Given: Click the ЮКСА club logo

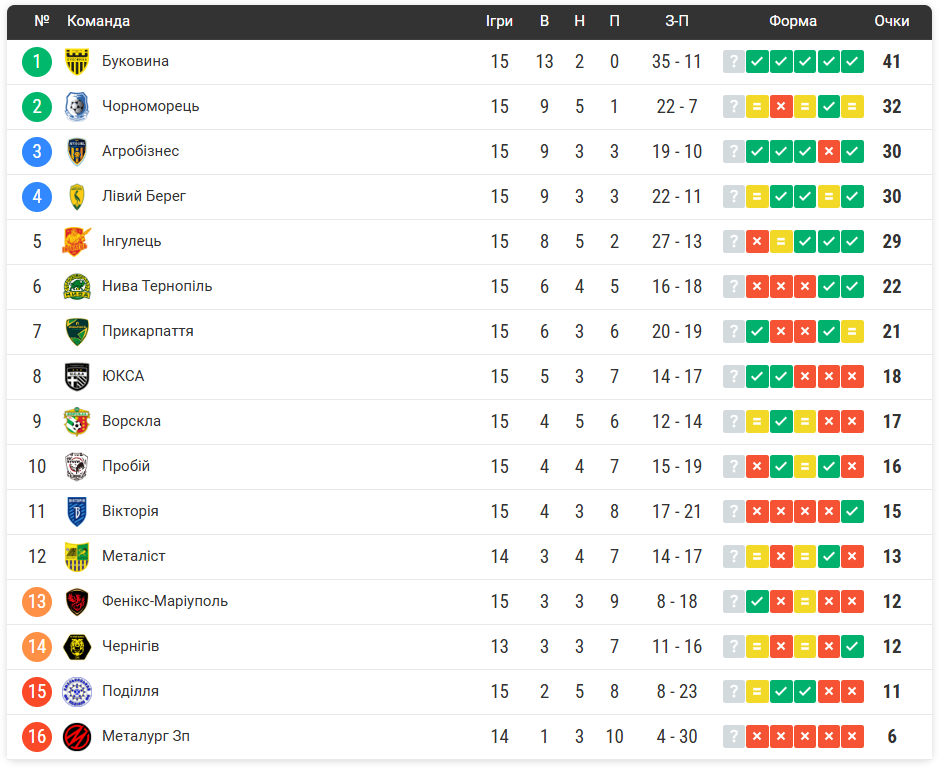Looking at the screenshot, I should coord(77,377).
